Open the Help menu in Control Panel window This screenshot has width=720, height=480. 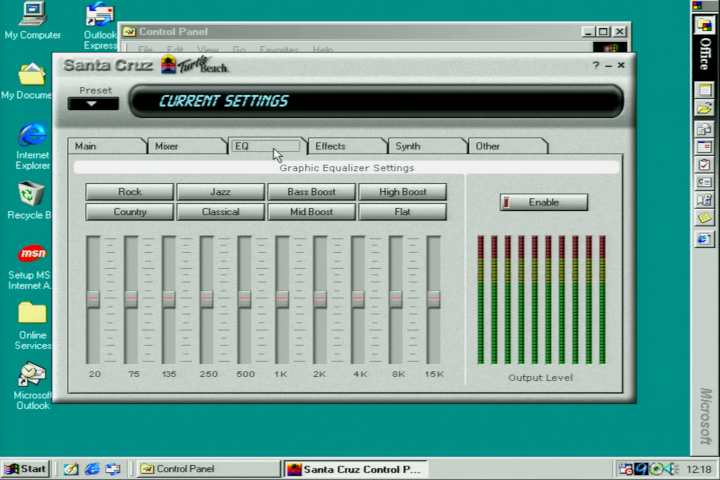322,49
